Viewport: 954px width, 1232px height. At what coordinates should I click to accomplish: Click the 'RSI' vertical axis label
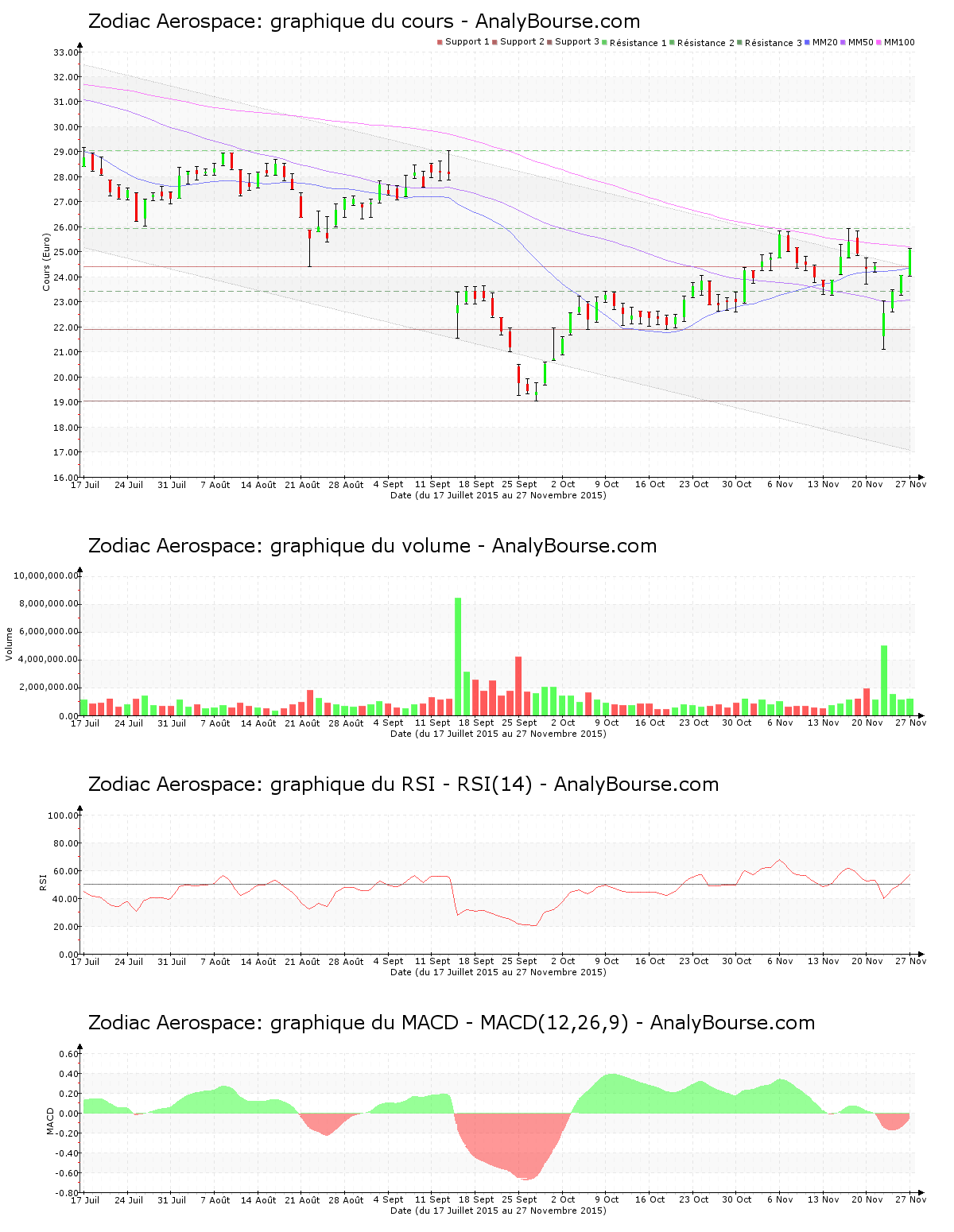43,881
